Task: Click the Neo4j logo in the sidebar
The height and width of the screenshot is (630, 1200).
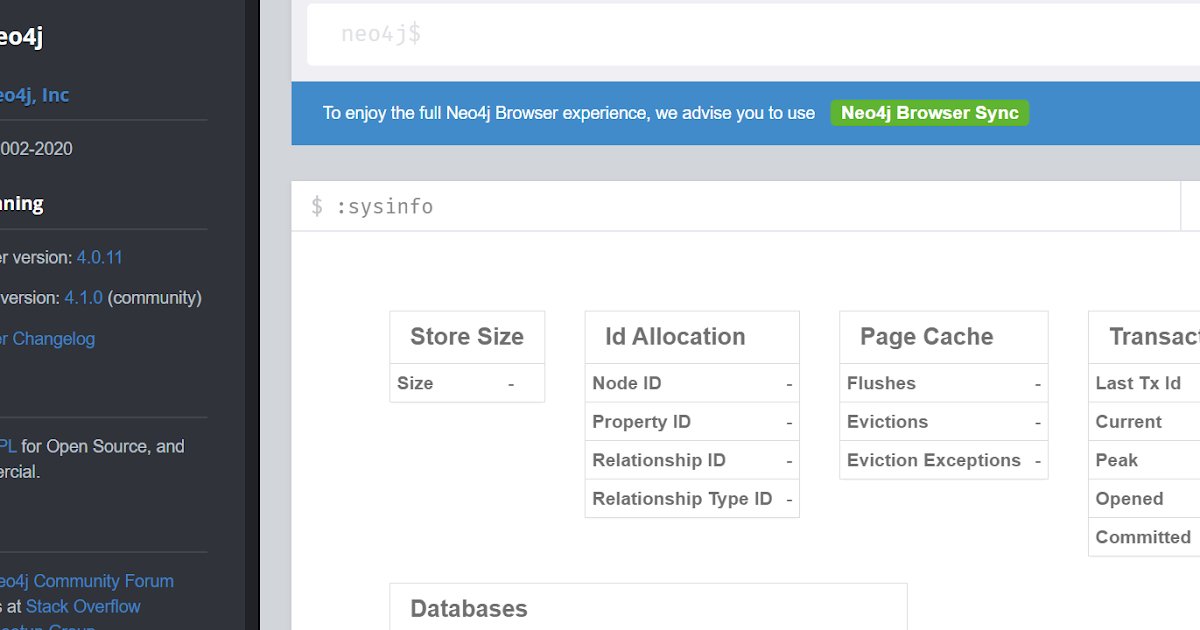Action: [20, 36]
